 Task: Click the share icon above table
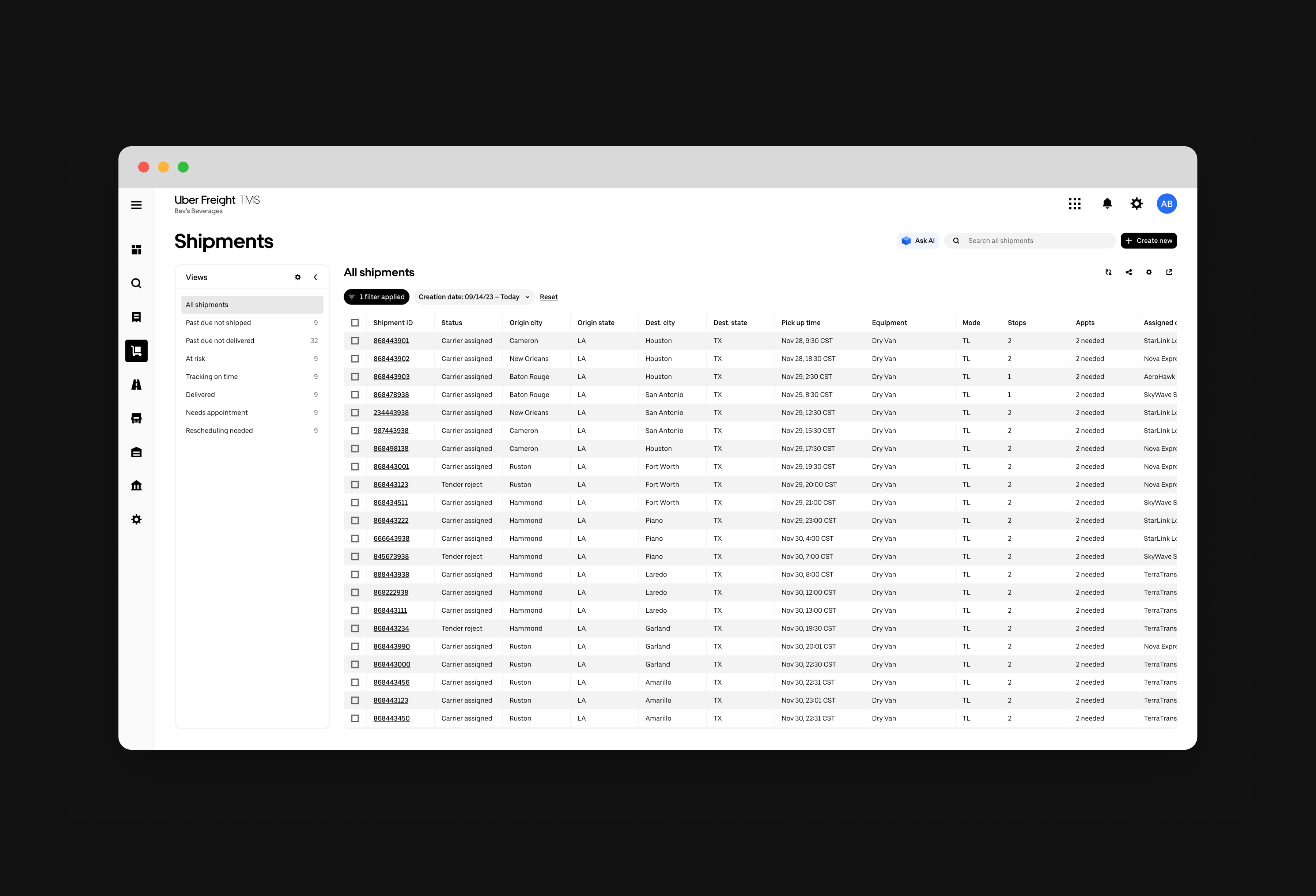click(1128, 272)
